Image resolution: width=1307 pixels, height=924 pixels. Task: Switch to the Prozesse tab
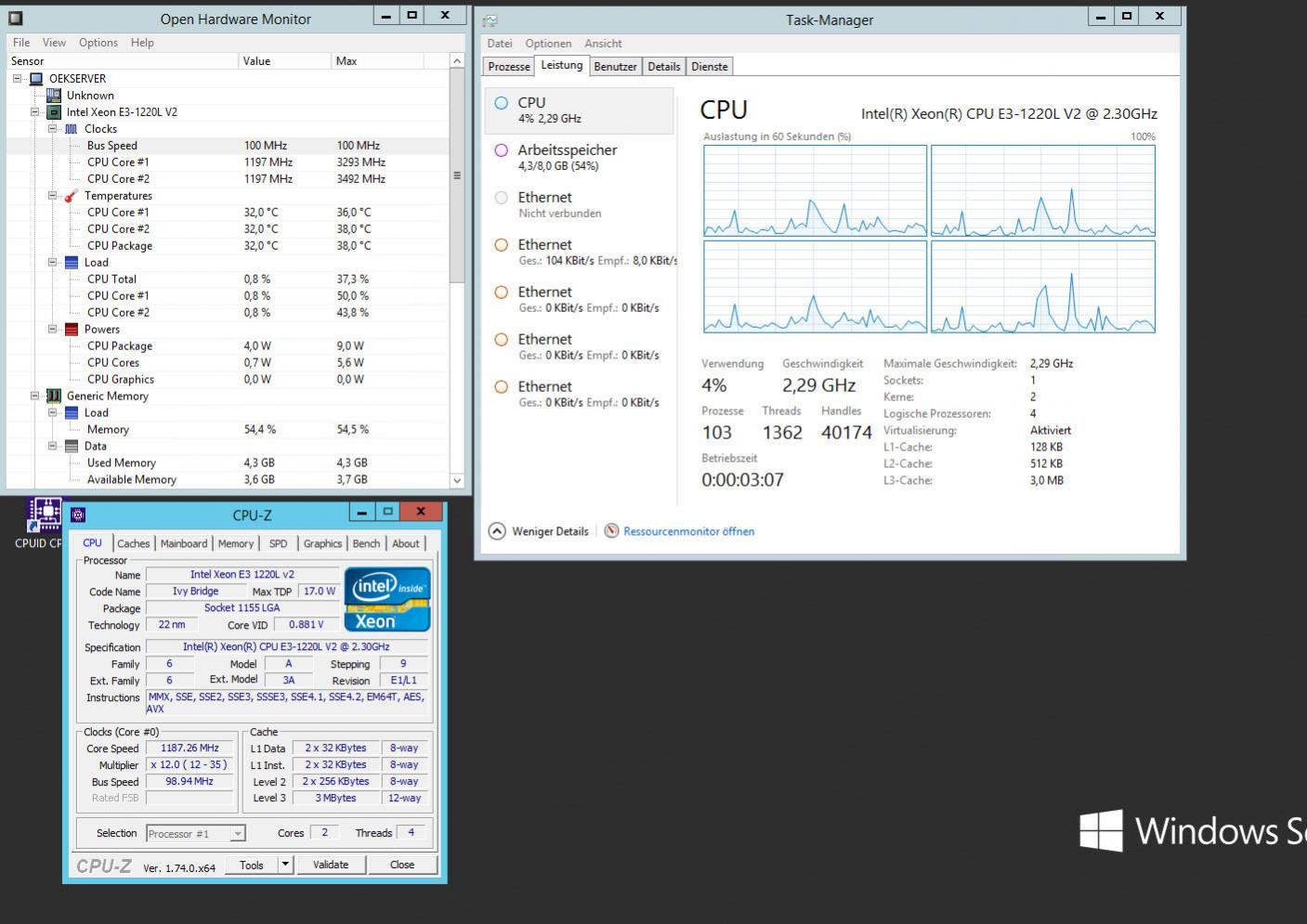click(509, 67)
